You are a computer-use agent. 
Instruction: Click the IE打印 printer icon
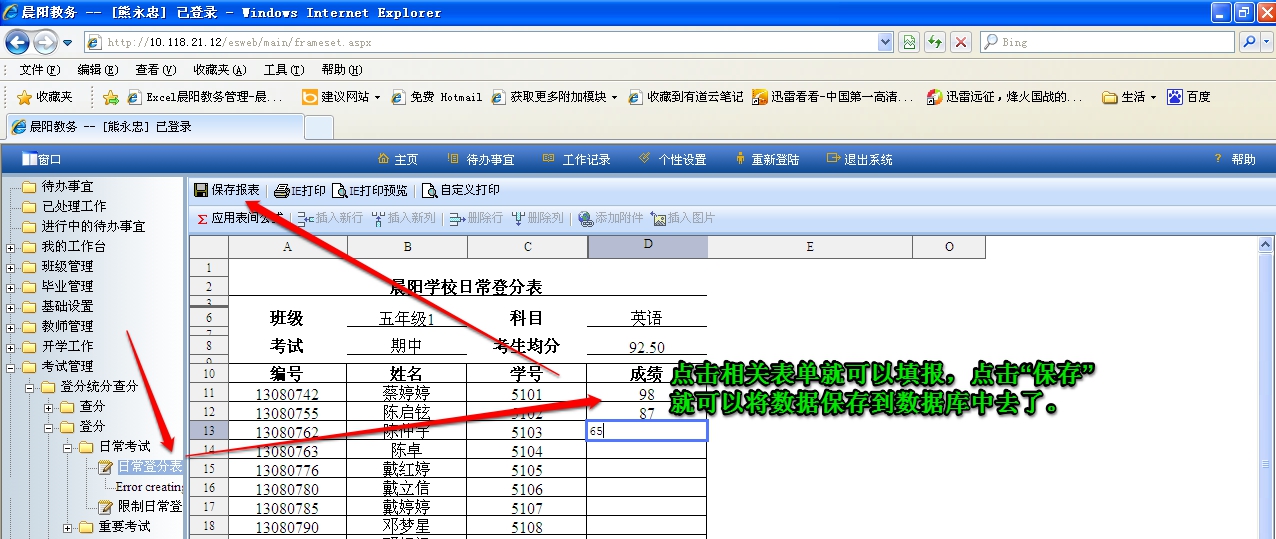[282, 191]
